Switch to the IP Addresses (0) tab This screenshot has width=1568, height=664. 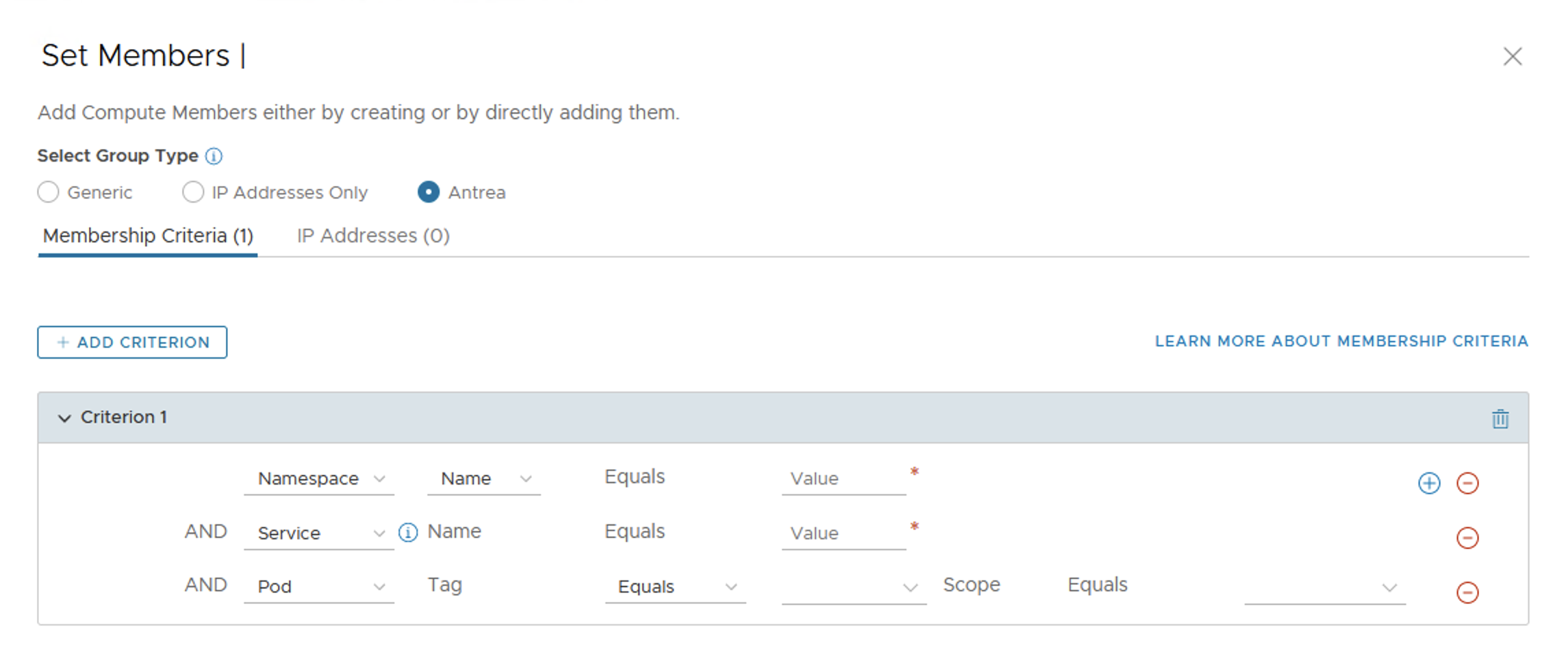tap(373, 236)
